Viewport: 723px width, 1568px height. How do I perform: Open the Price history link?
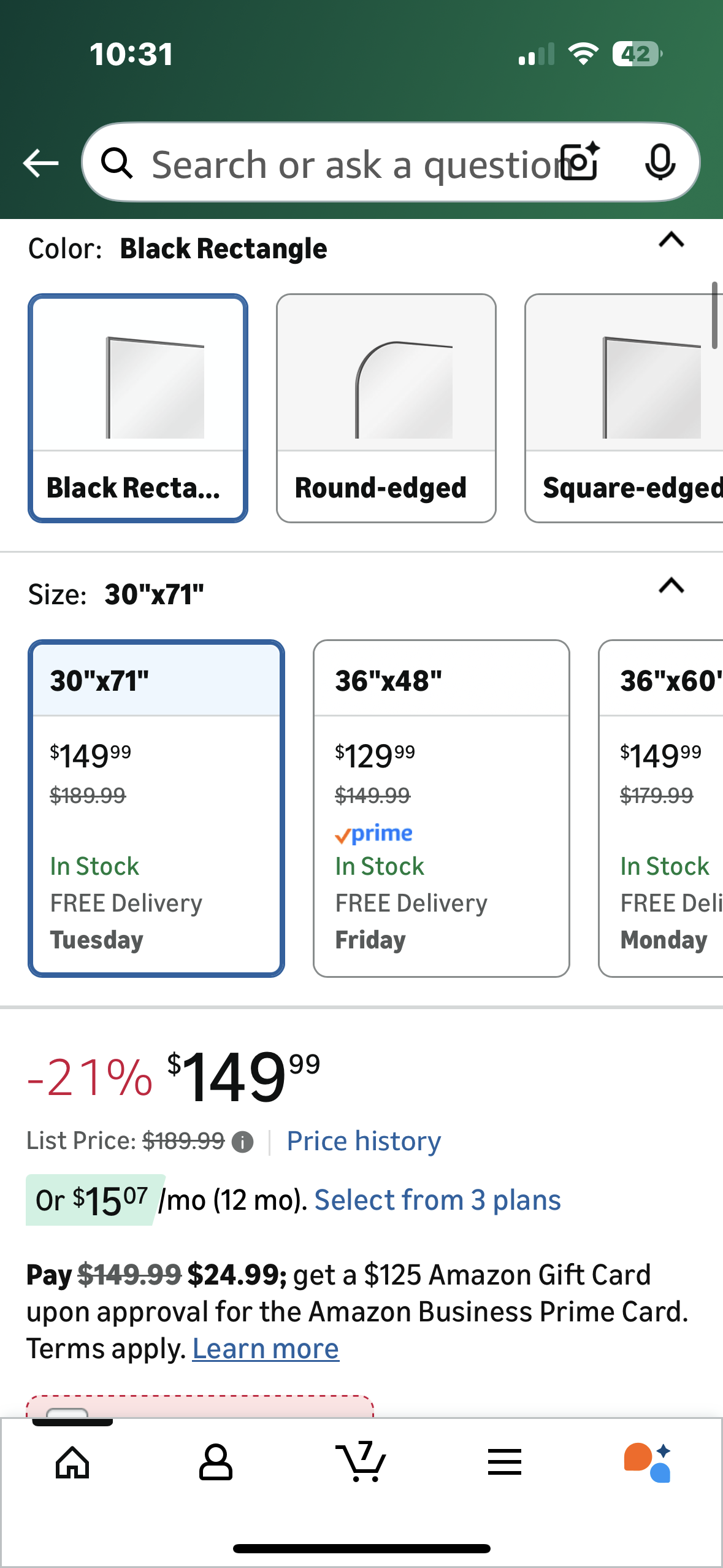click(364, 1142)
